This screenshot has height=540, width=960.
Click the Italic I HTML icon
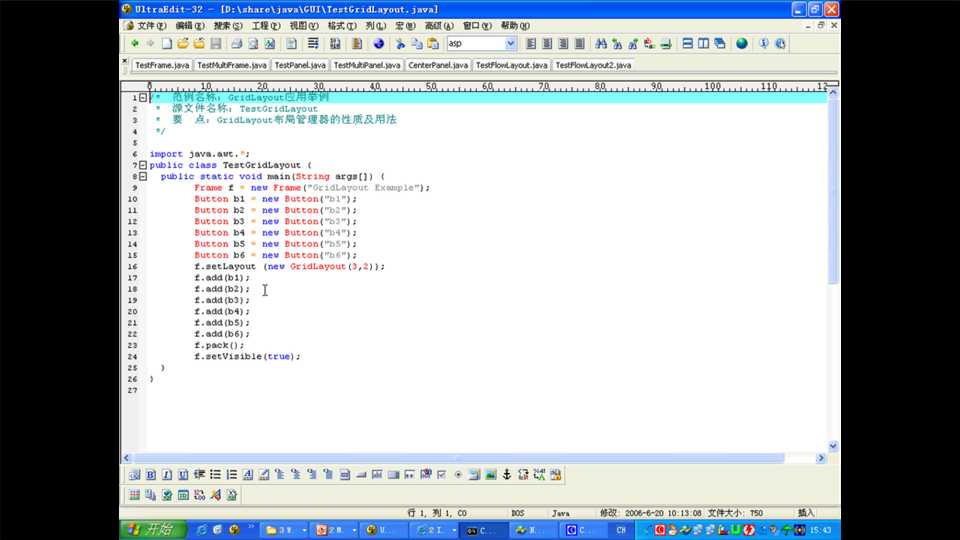tap(167, 474)
